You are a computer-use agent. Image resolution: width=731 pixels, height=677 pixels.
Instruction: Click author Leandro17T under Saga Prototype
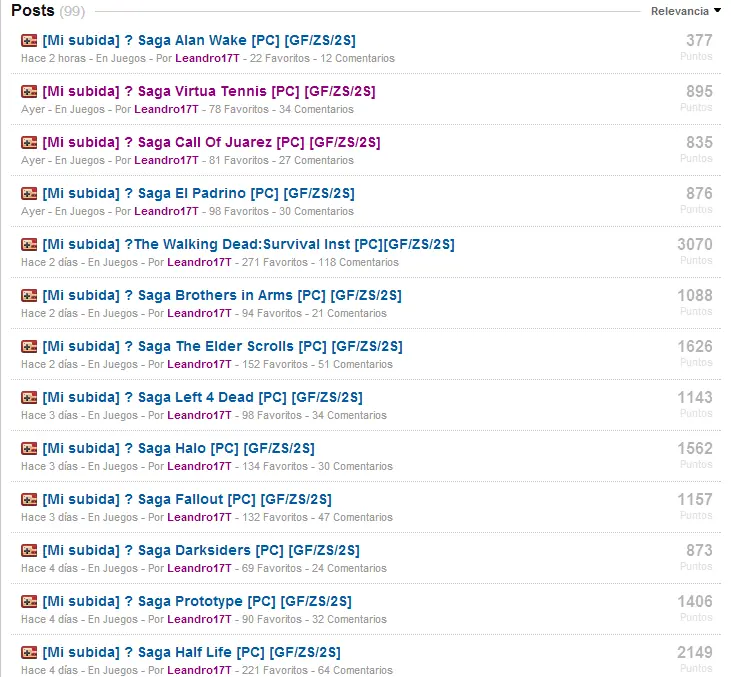pos(200,619)
